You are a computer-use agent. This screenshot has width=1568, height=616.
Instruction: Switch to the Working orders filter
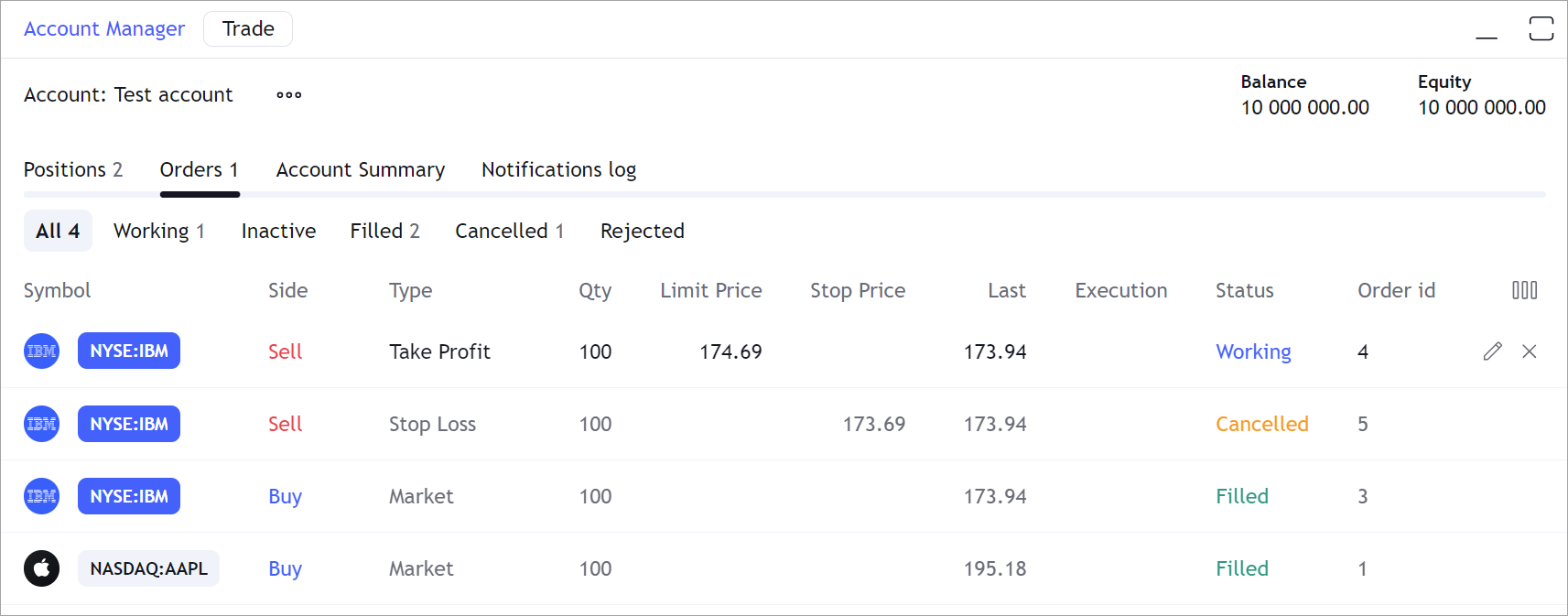tap(158, 231)
